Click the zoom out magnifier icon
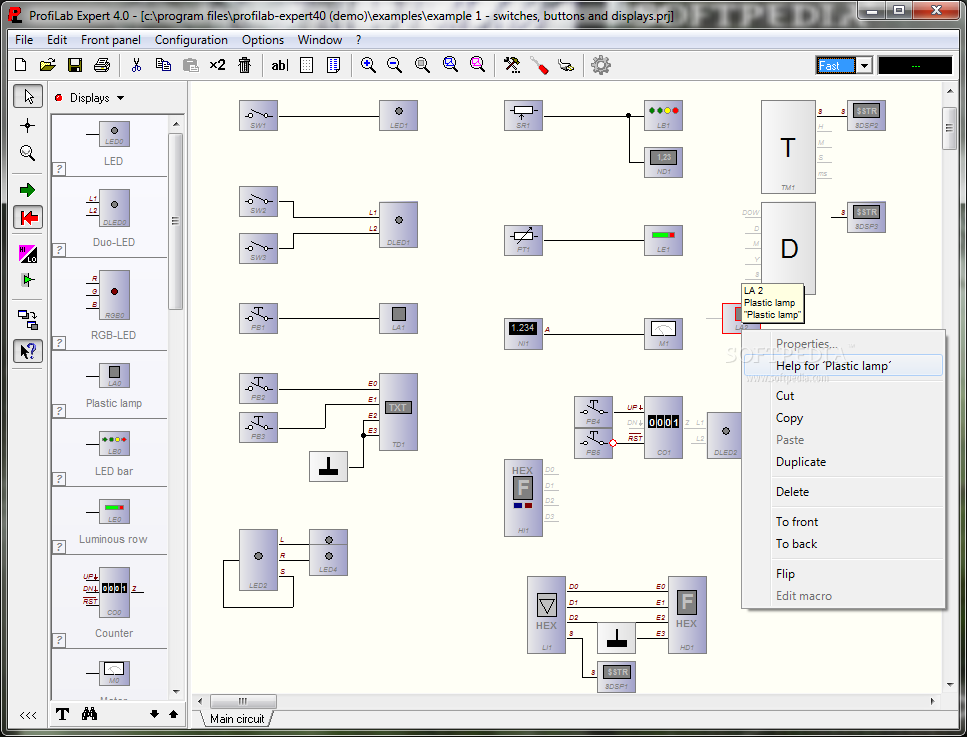The height and width of the screenshot is (737, 967). point(395,65)
